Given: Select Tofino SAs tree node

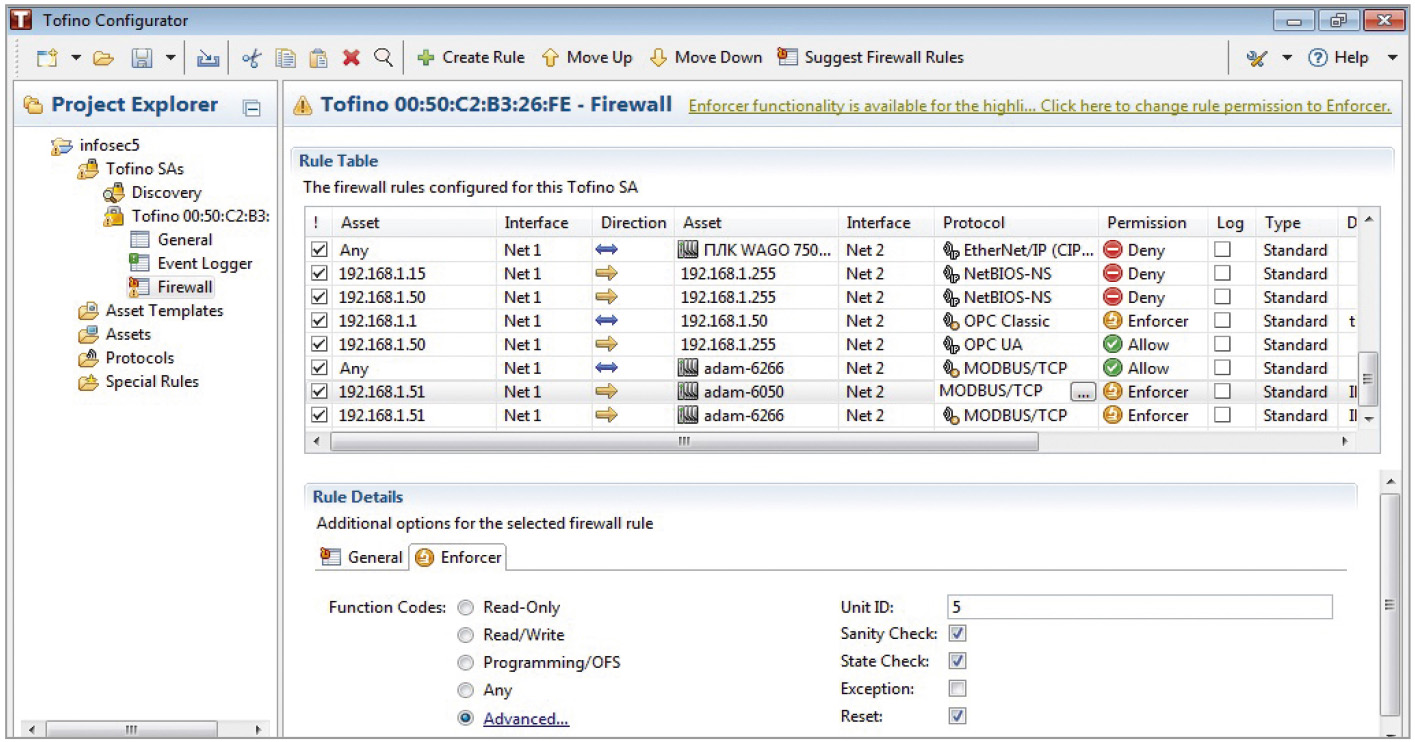Looking at the screenshot, I should coord(144,169).
